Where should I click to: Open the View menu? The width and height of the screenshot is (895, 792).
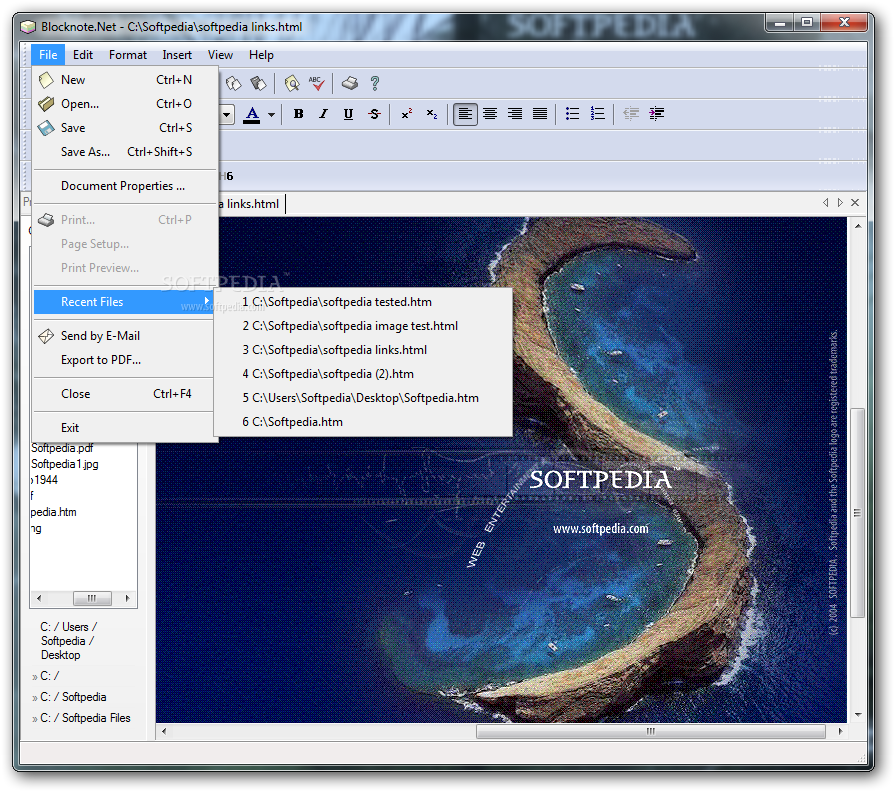pos(220,55)
